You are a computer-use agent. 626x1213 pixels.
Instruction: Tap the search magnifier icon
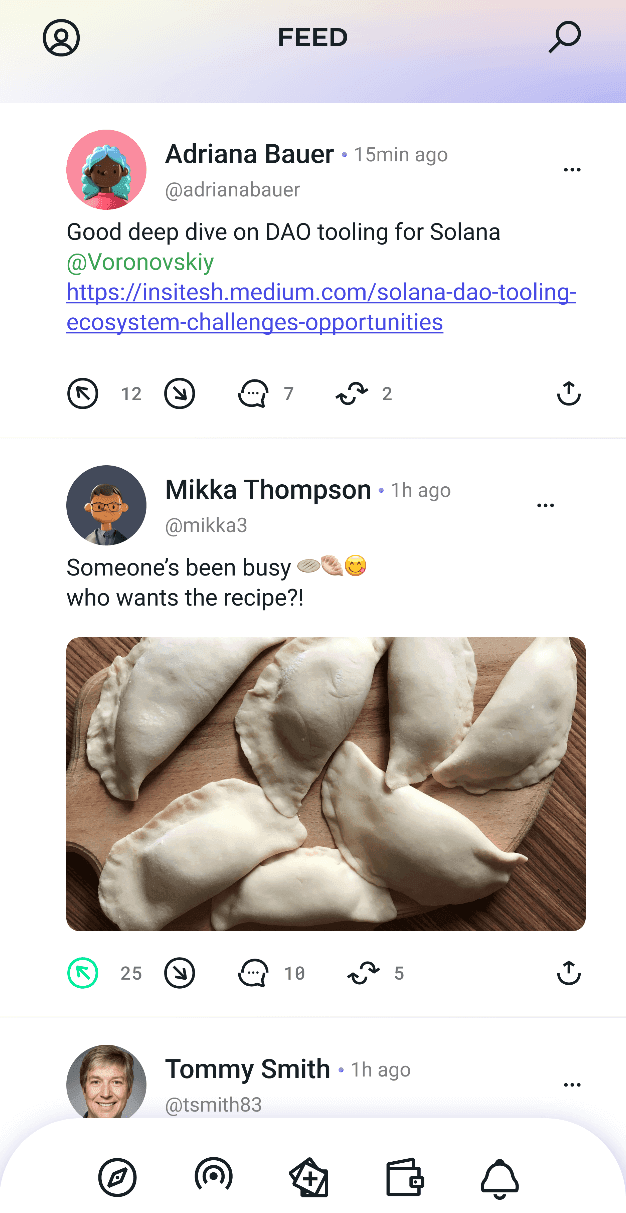pyautogui.click(x=564, y=38)
